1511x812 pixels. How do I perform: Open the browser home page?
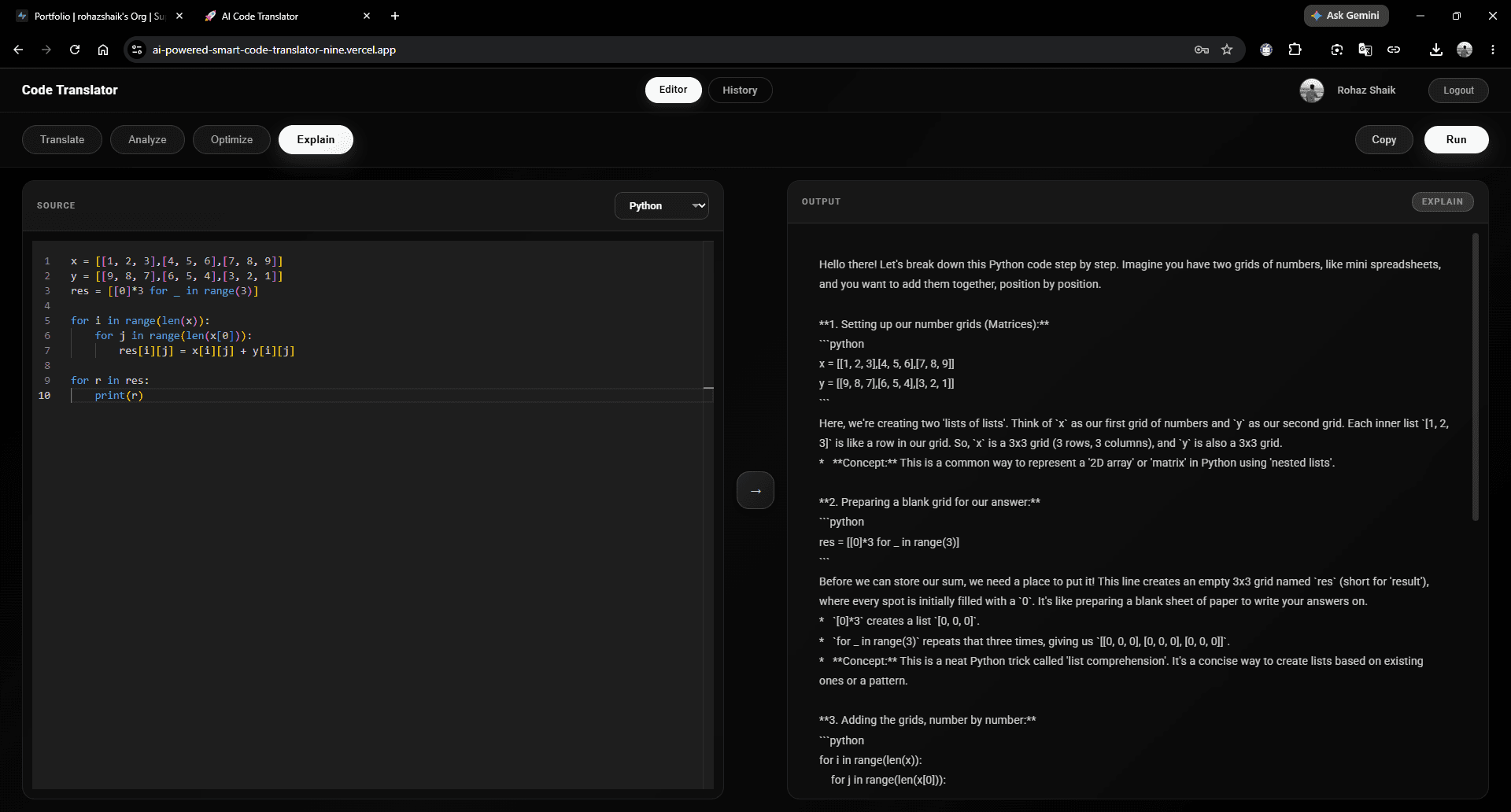pos(103,50)
